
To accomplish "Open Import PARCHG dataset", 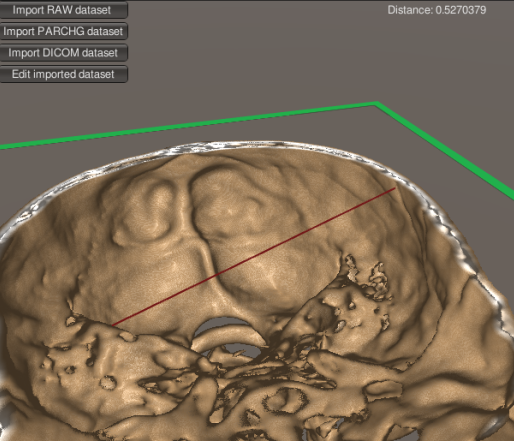I will (63, 31).
